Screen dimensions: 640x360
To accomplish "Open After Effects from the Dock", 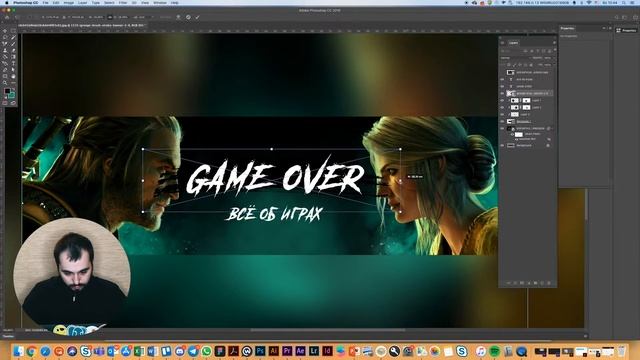I will [300, 351].
